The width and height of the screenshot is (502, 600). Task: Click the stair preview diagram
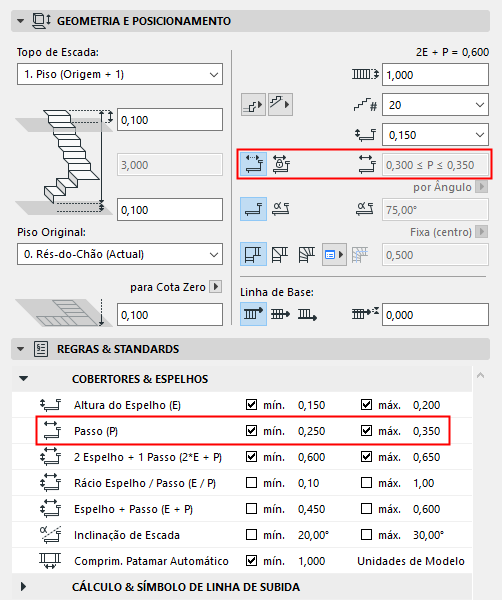(x=64, y=161)
